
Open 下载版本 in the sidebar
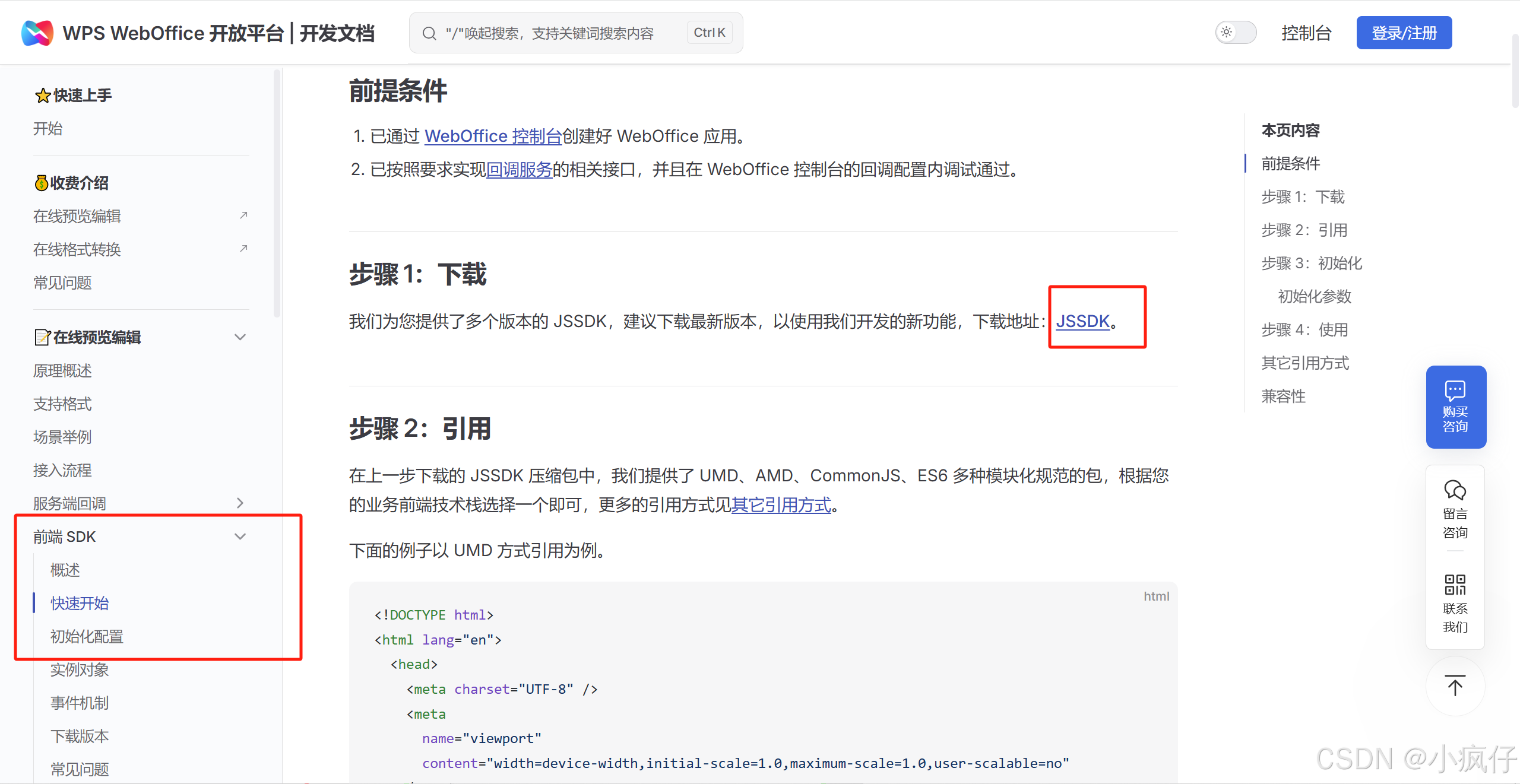[80, 737]
